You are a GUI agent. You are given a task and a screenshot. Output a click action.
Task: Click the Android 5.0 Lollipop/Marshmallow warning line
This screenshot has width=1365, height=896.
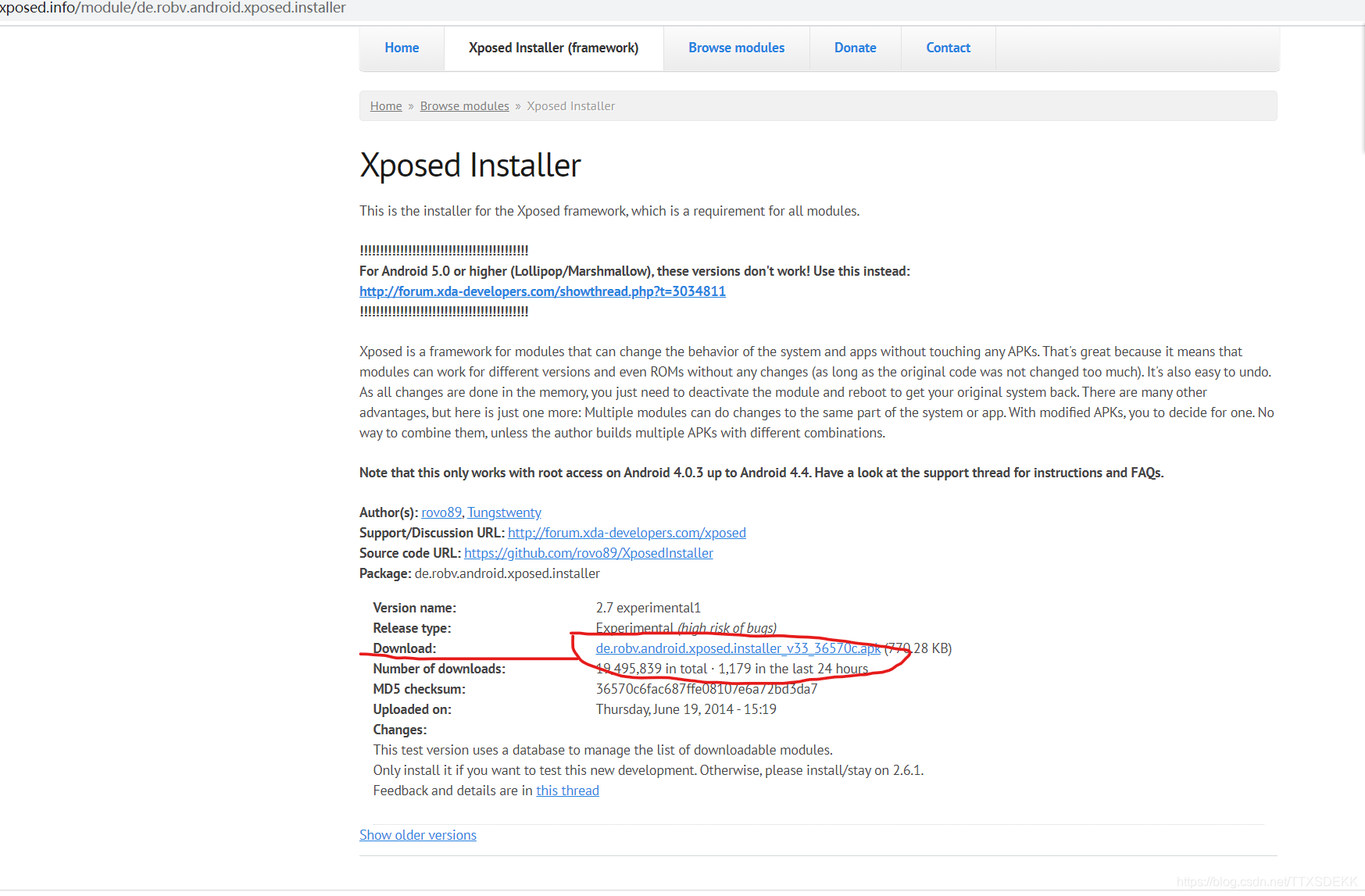(634, 271)
